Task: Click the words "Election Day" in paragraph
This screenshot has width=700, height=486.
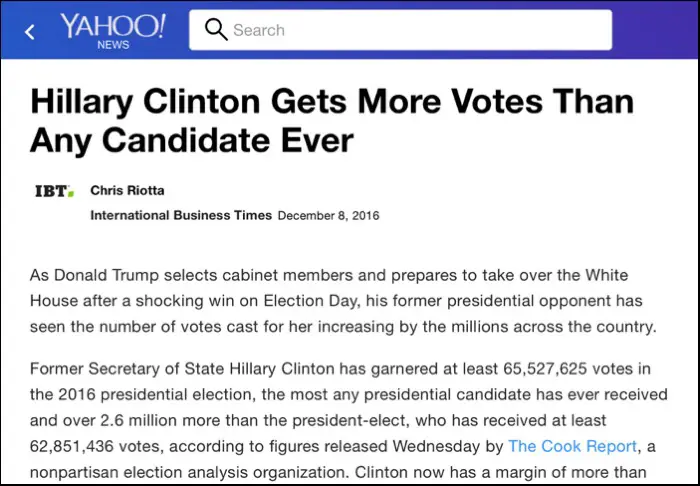Action: pos(311,301)
